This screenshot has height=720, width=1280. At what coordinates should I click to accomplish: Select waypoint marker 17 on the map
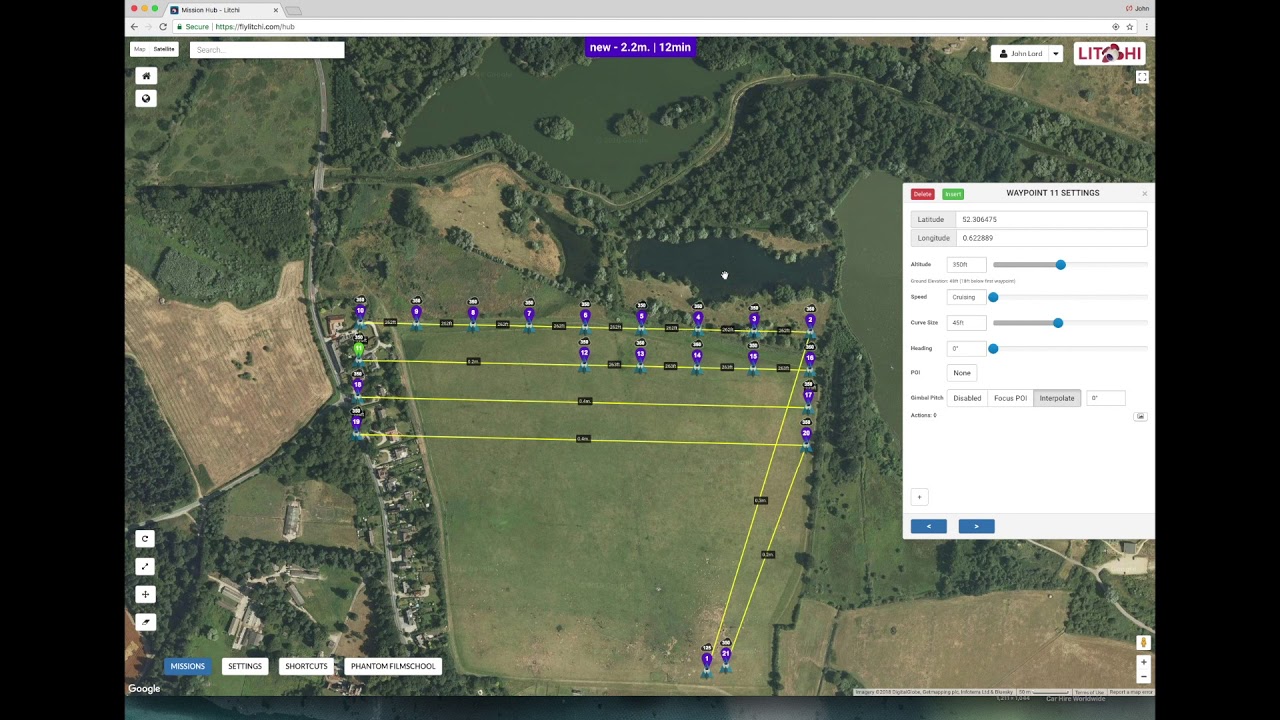[808, 396]
